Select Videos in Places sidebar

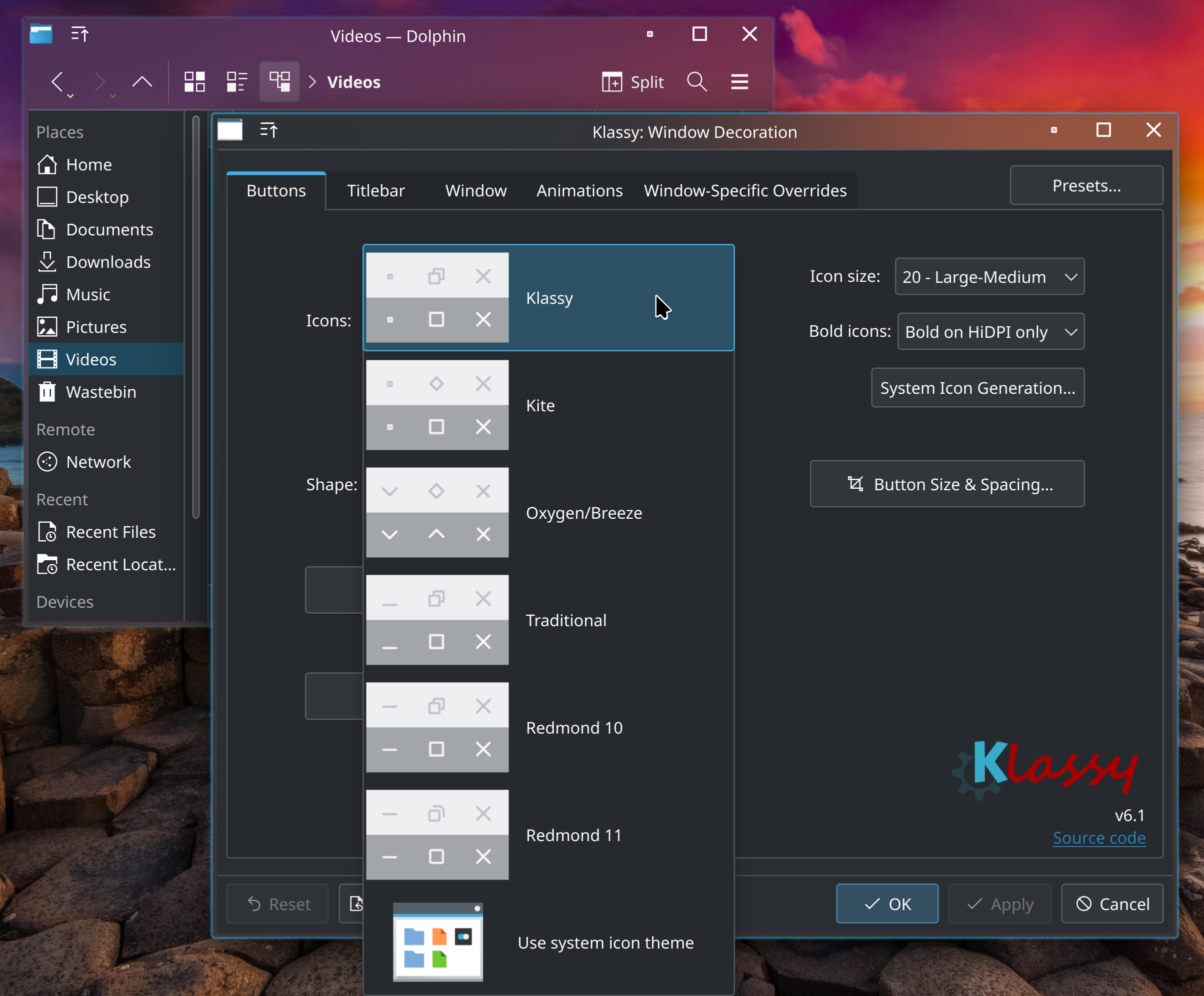pyautogui.click(x=106, y=359)
